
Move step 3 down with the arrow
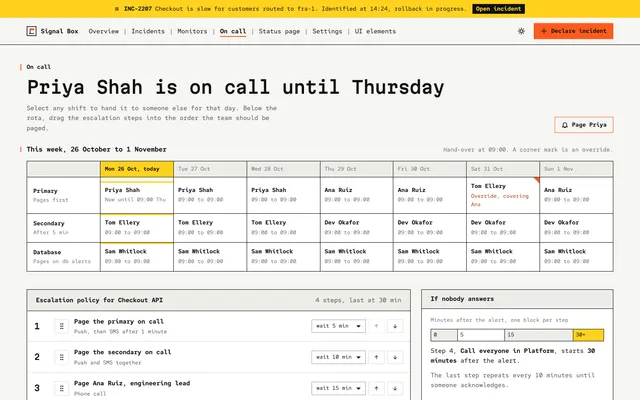click(395, 388)
